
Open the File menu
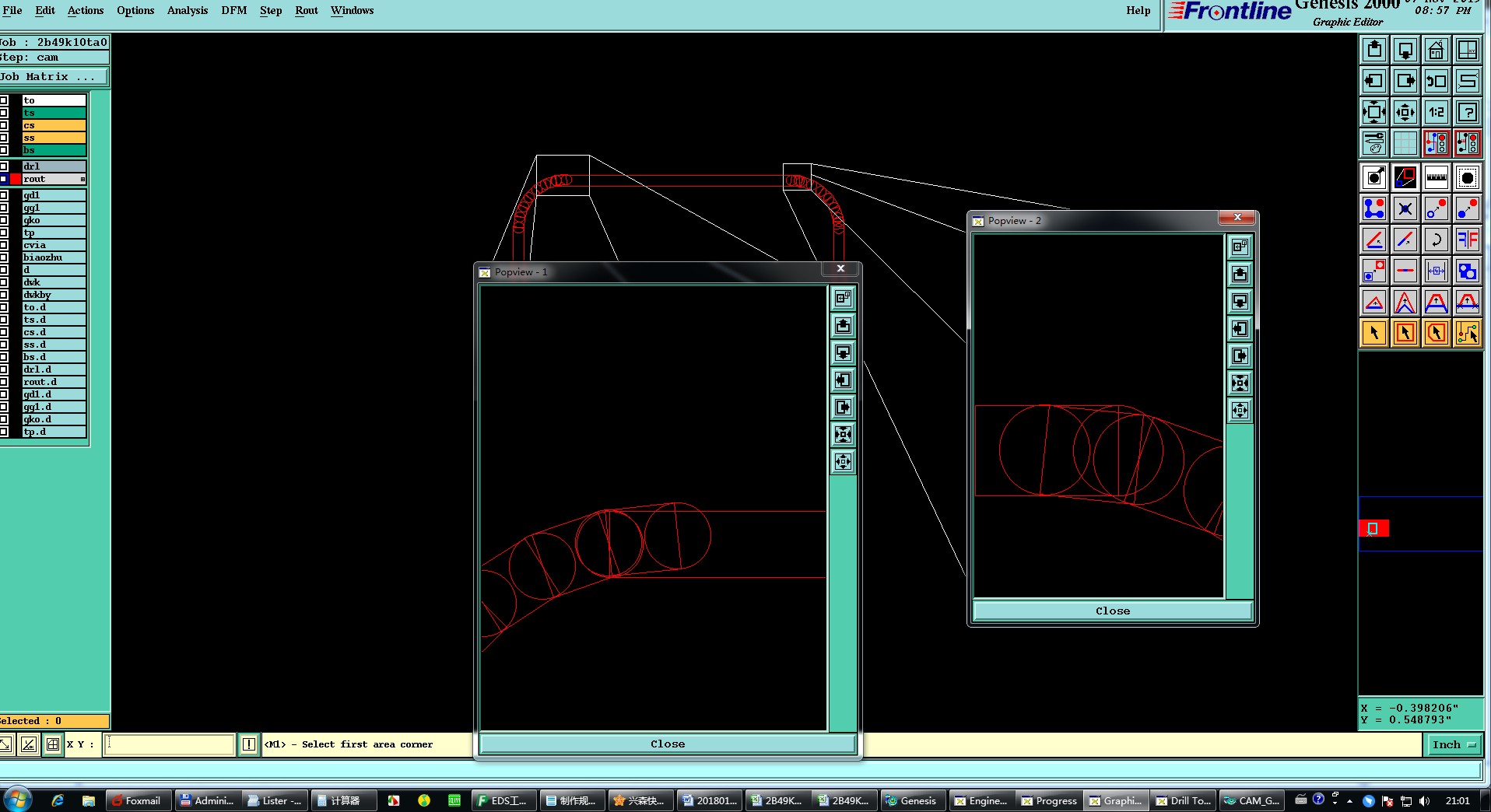pyautogui.click(x=12, y=10)
